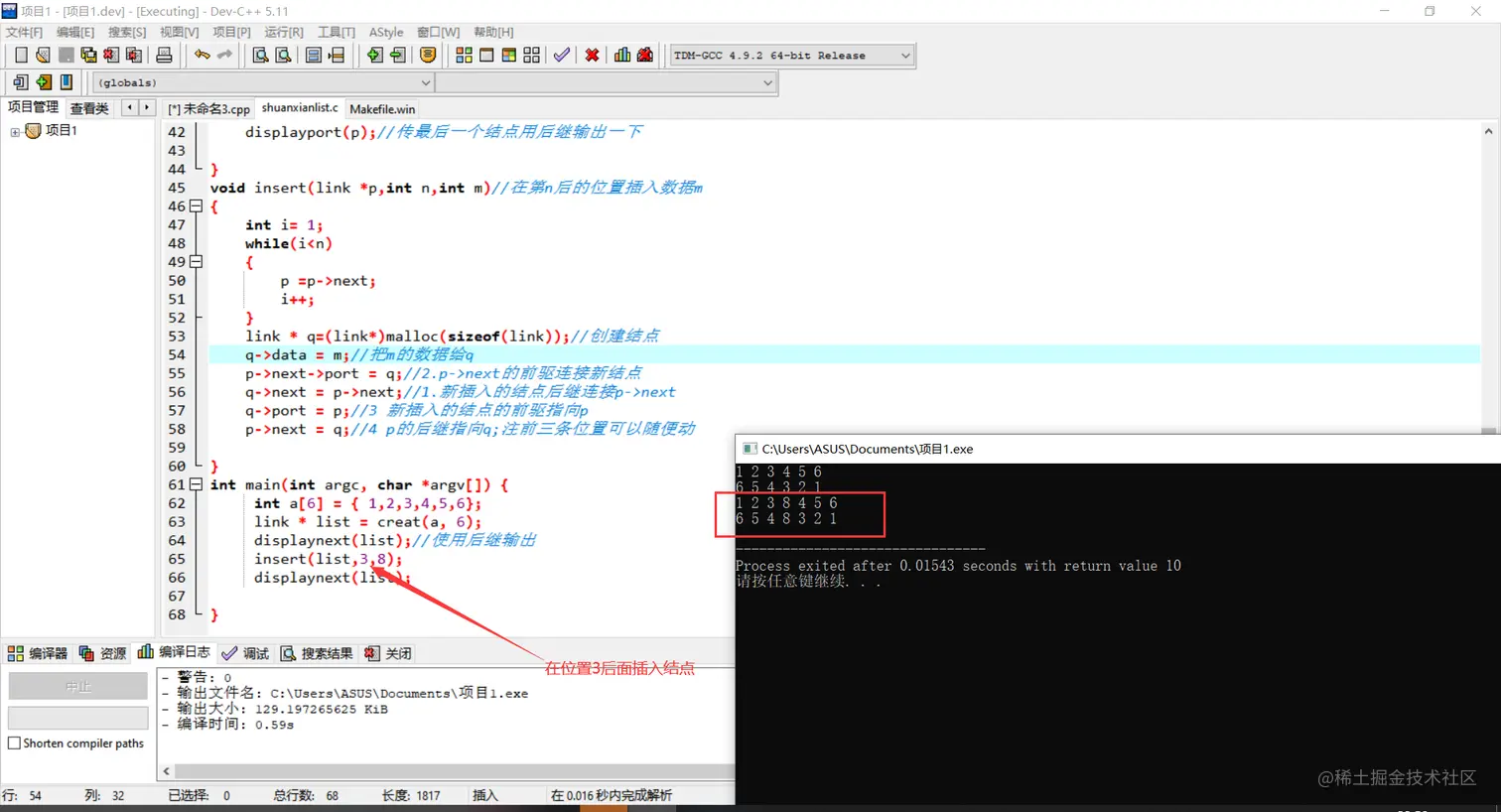1501x812 pixels.
Task: Click the New file toolbar icon
Action: click(21, 56)
